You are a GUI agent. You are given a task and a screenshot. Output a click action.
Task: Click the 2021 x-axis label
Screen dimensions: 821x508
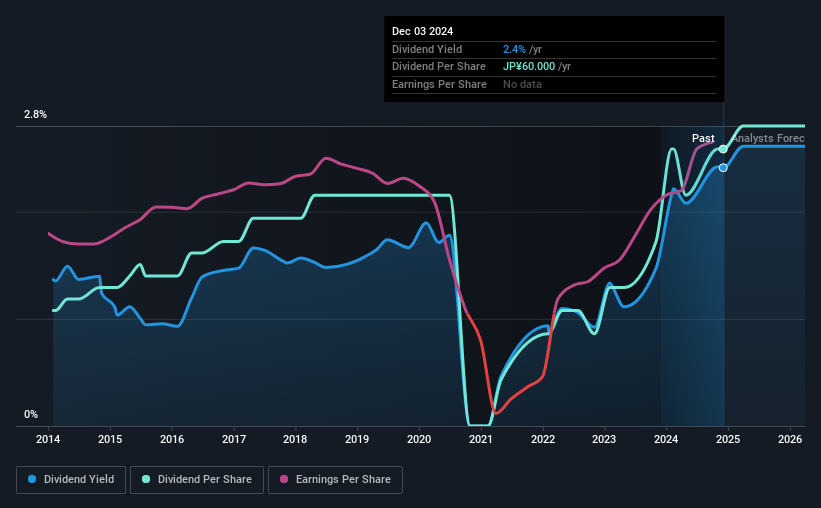click(x=481, y=439)
